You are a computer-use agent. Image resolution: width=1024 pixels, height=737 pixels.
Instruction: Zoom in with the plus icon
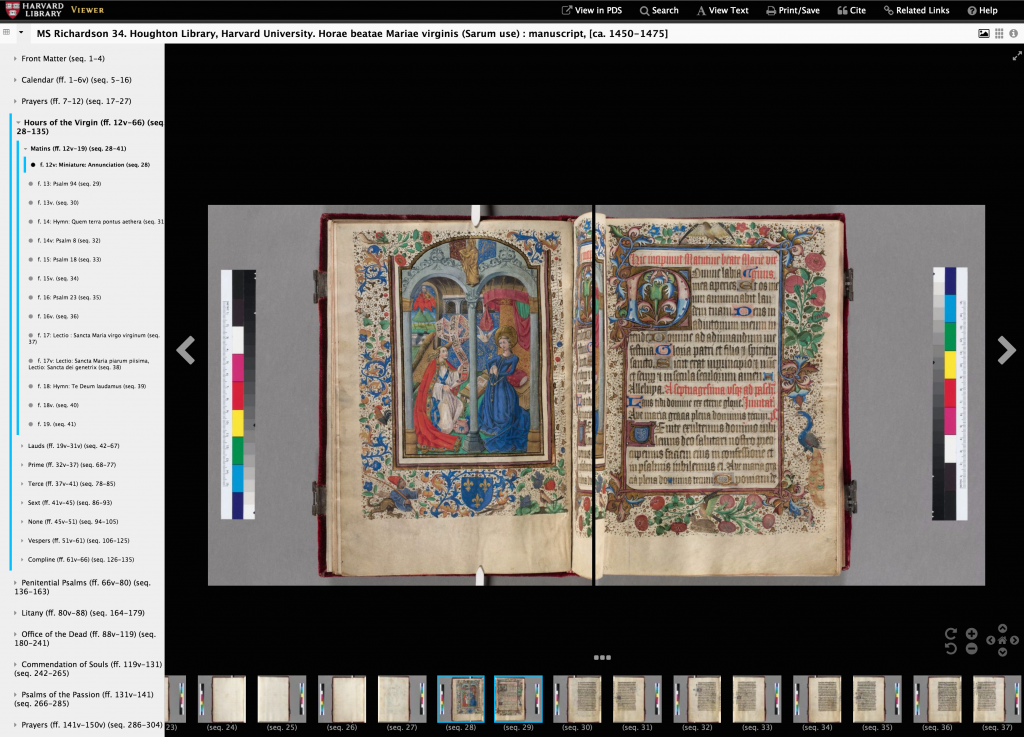pyautogui.click(x=972, y=634)
